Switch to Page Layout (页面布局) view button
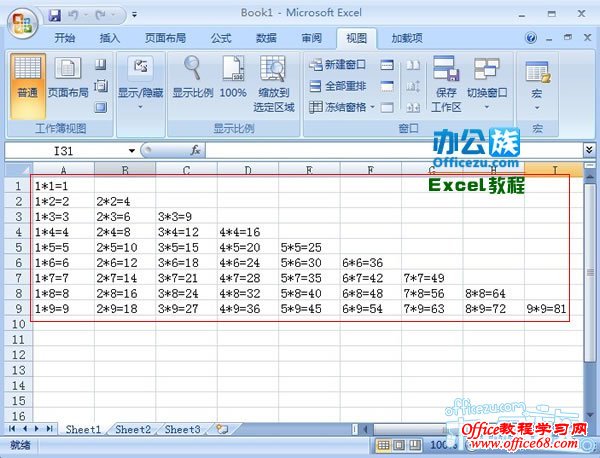The width and height of the screenshot is (600, 458). [68, 78]
